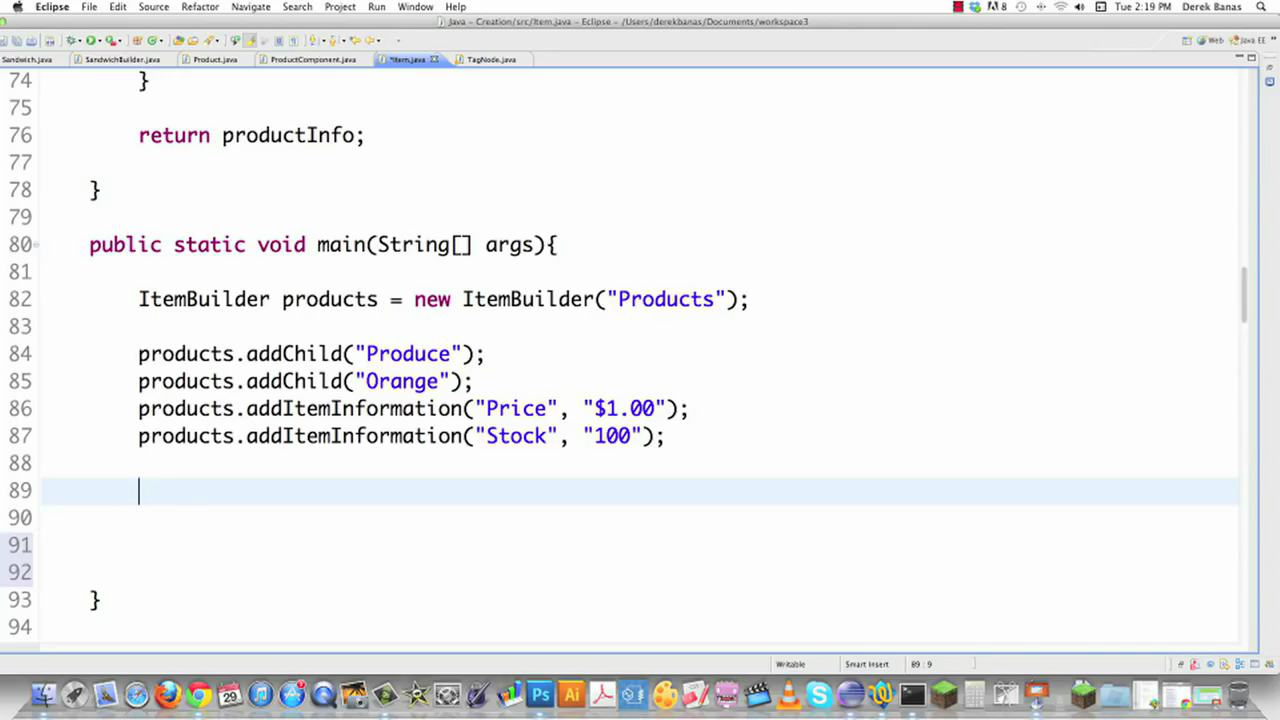Open the Refactor menu
Image resolution: width=1280 pixels, height=720 pixels.
pos(200,7)
